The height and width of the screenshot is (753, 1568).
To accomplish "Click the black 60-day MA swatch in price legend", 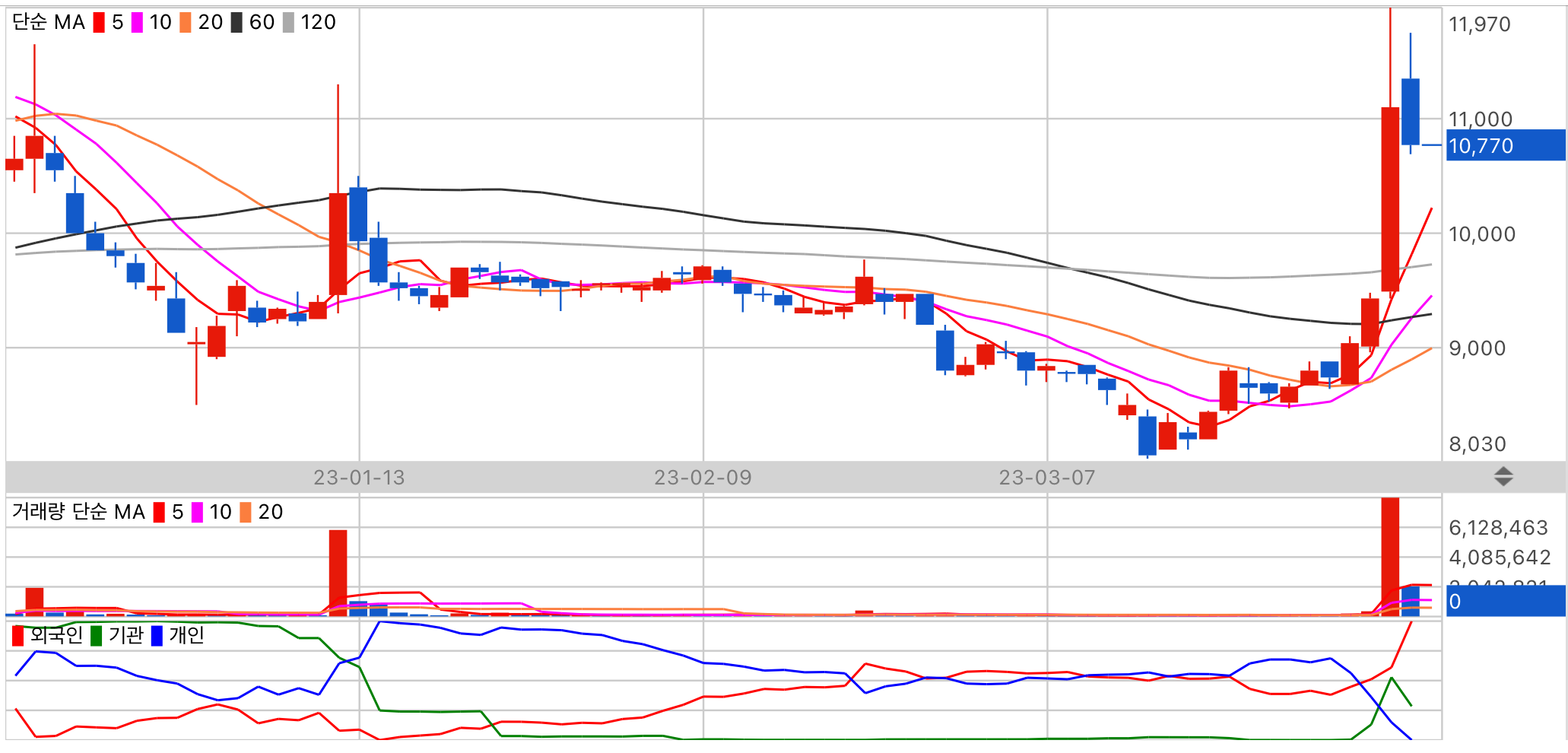I will [x=236, y=23].
